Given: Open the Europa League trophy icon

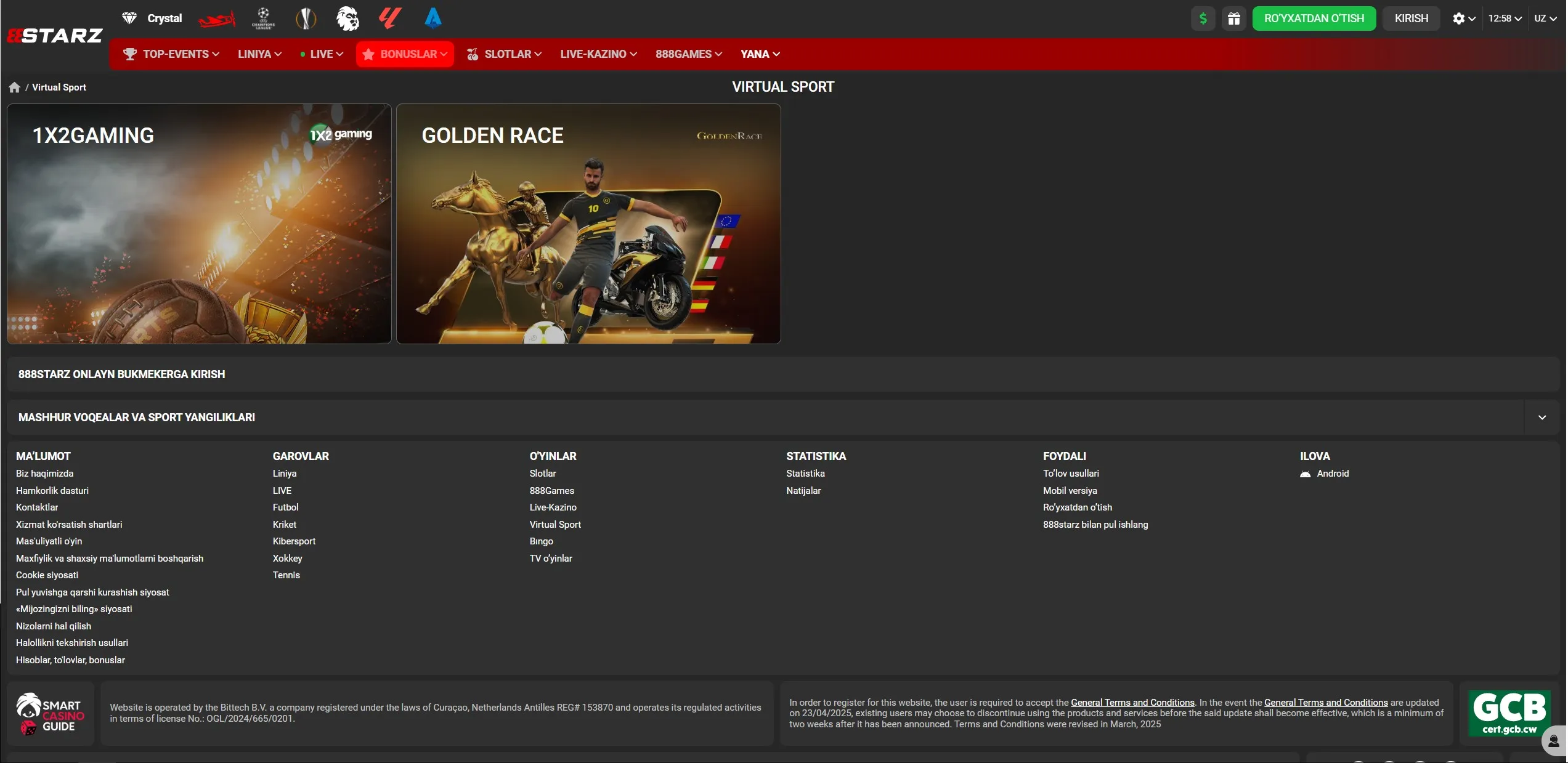Looking at the screenshot, I should (x=306, y=18).
